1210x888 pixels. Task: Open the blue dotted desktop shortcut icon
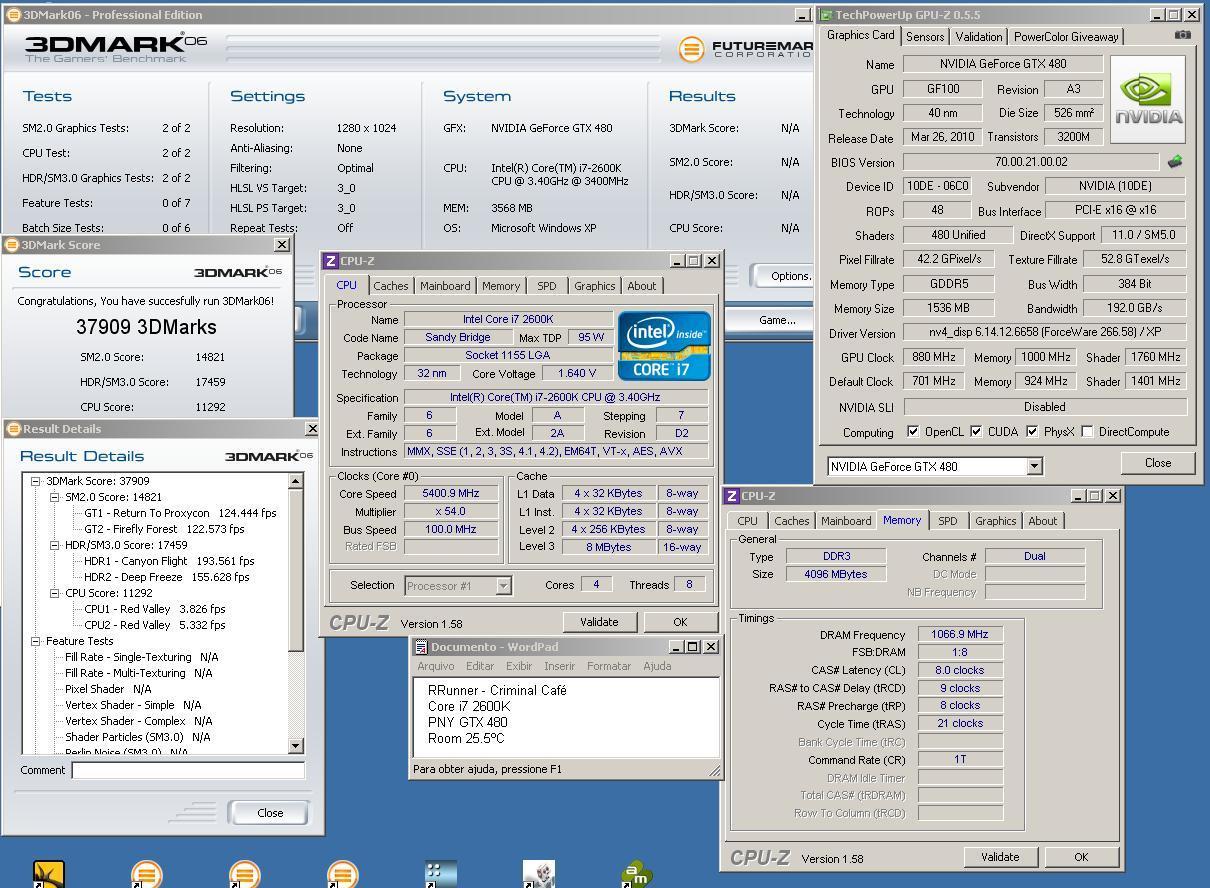[440, 874]
